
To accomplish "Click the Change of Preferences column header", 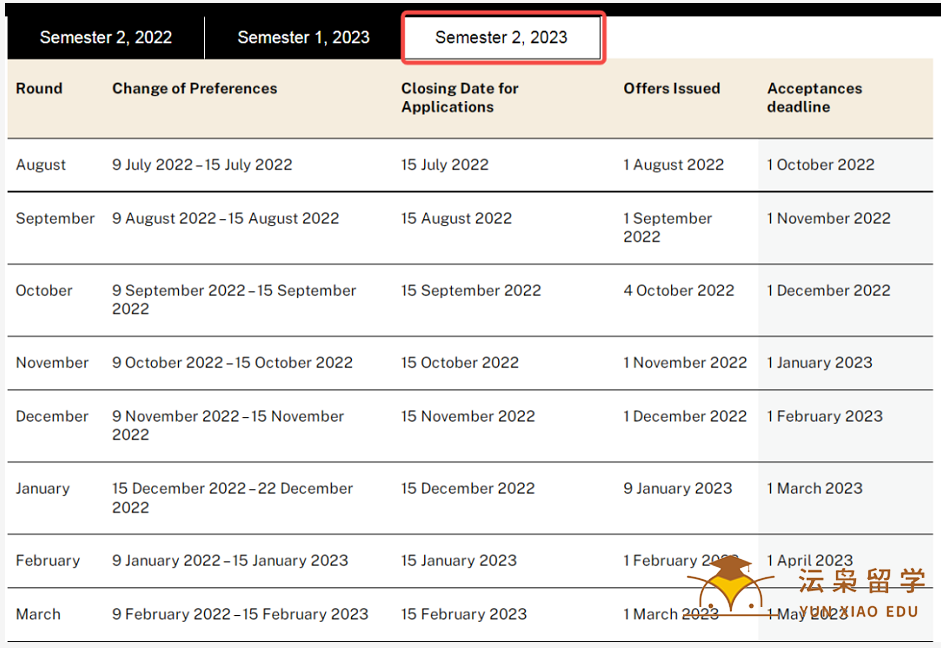I will 194,88.
